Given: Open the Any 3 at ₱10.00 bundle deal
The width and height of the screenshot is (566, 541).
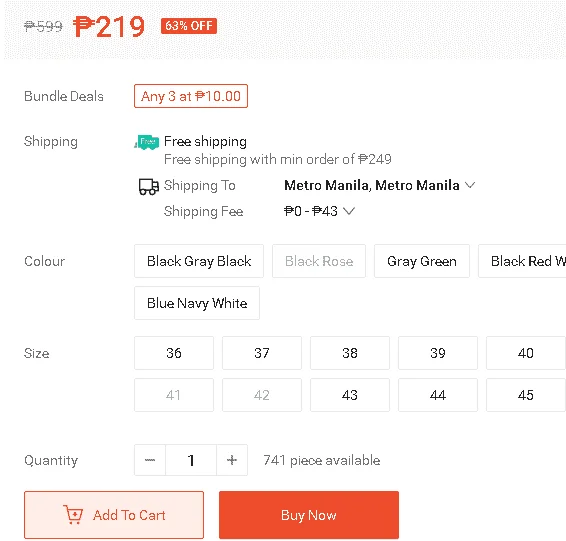Looking at the screenshot, I should point(191,96).
